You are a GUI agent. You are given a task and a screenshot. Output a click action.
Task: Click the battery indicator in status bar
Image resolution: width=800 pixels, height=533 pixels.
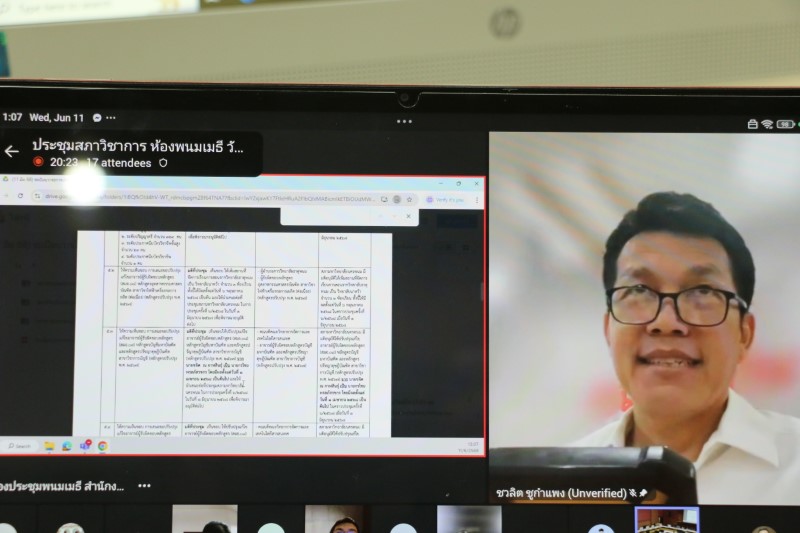pos(786,124)
